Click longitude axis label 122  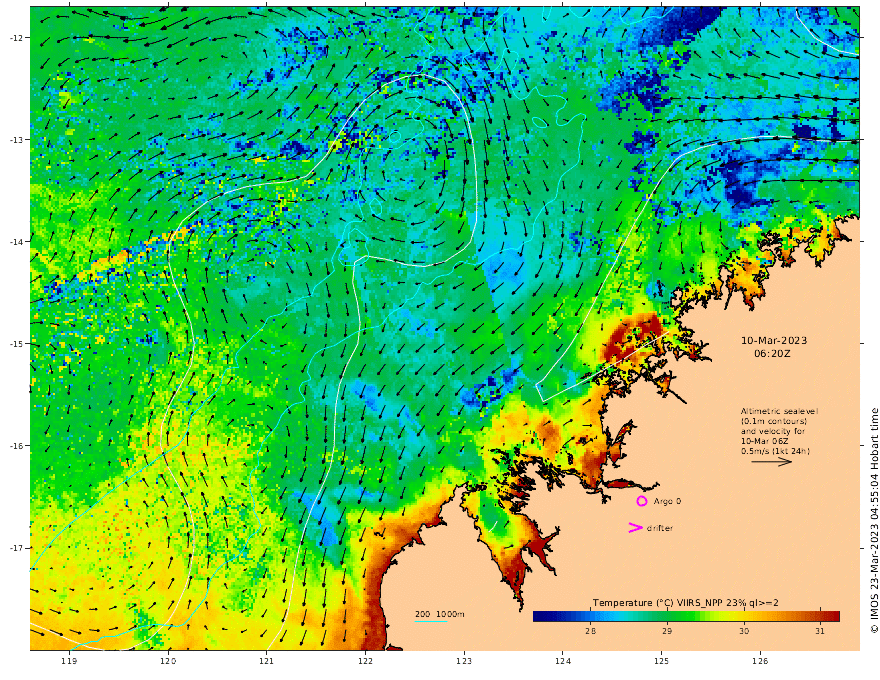click(x=365, y=661)
